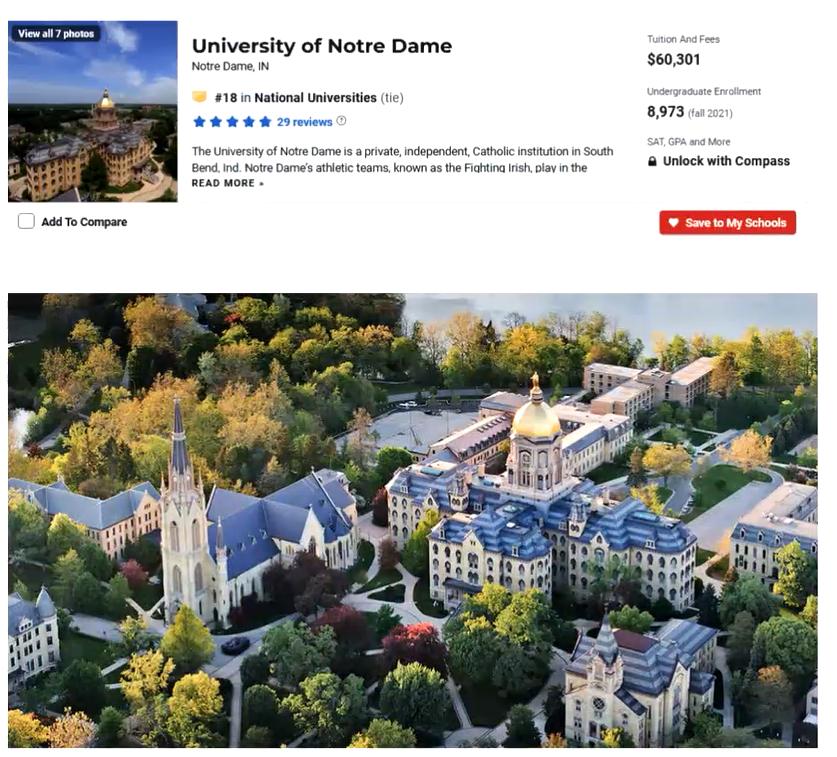Check the Add To Compare checkbox
This screenshot has height=757, width=837.
pyautogui.click(x=26, y=222)
